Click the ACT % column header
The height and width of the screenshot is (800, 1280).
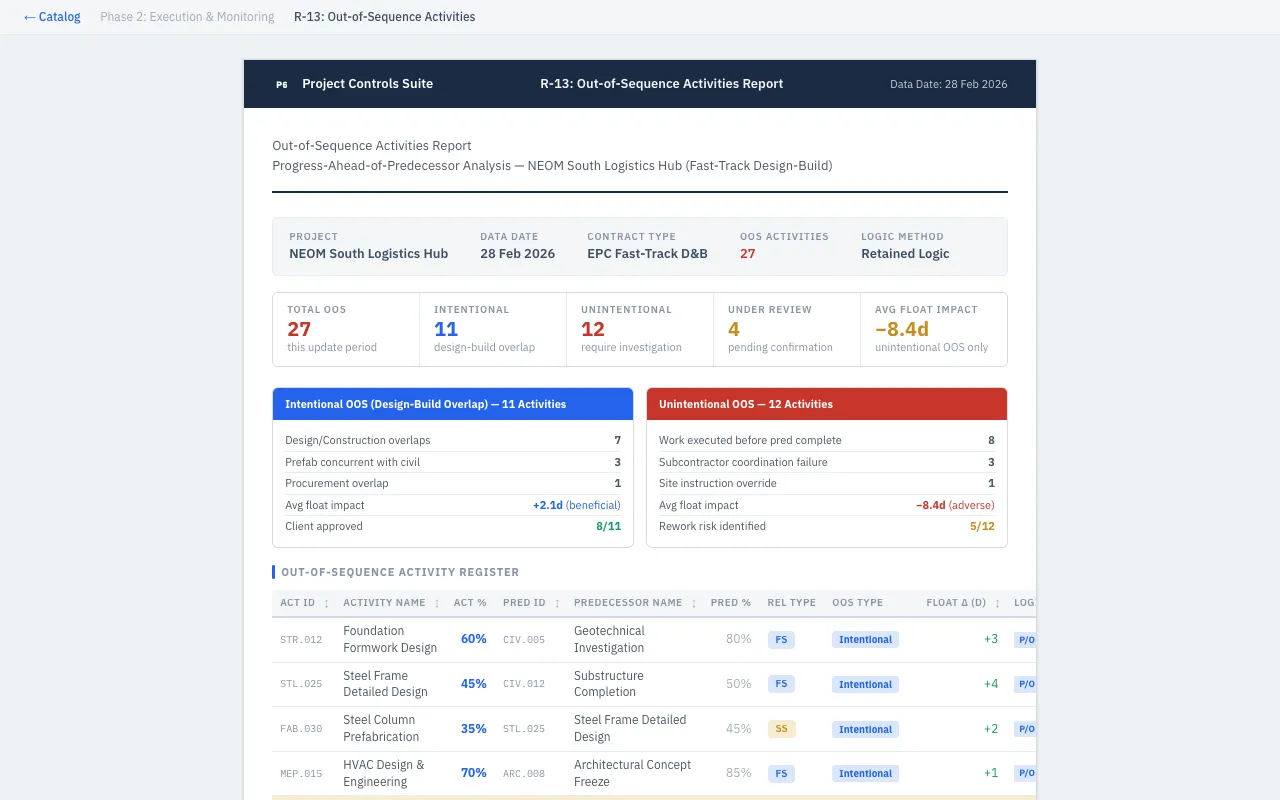click(470, 603)
